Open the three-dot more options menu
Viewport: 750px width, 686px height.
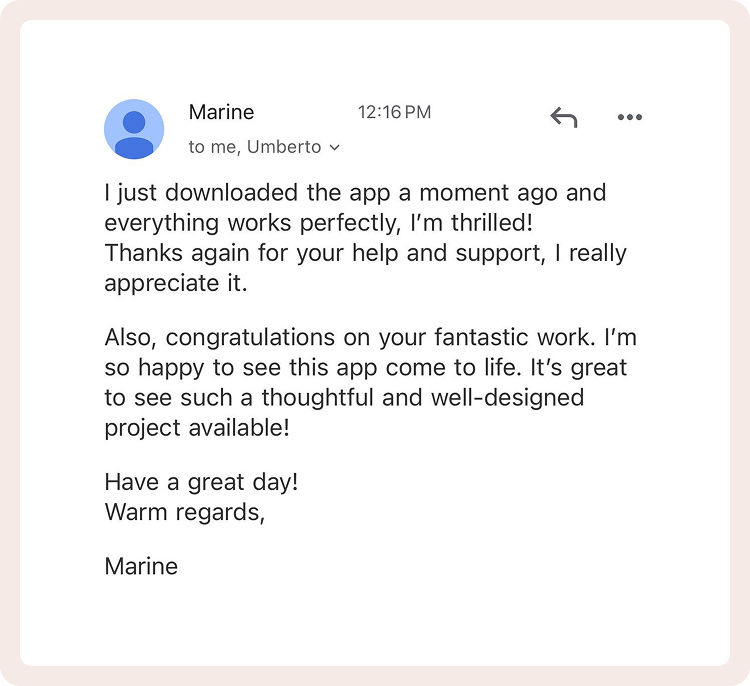point(629,117)
